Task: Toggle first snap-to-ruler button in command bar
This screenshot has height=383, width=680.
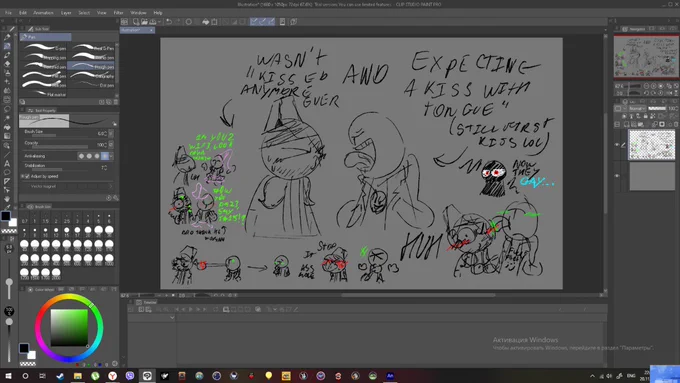Action: coord(254,22)
